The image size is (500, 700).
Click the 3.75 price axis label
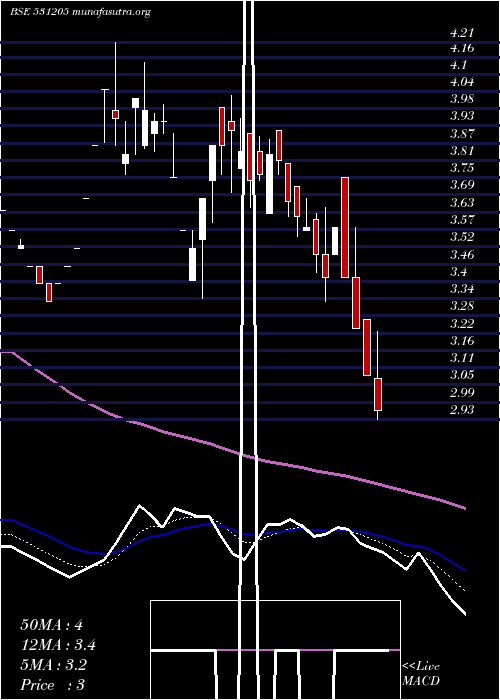[x=462, y=167]
